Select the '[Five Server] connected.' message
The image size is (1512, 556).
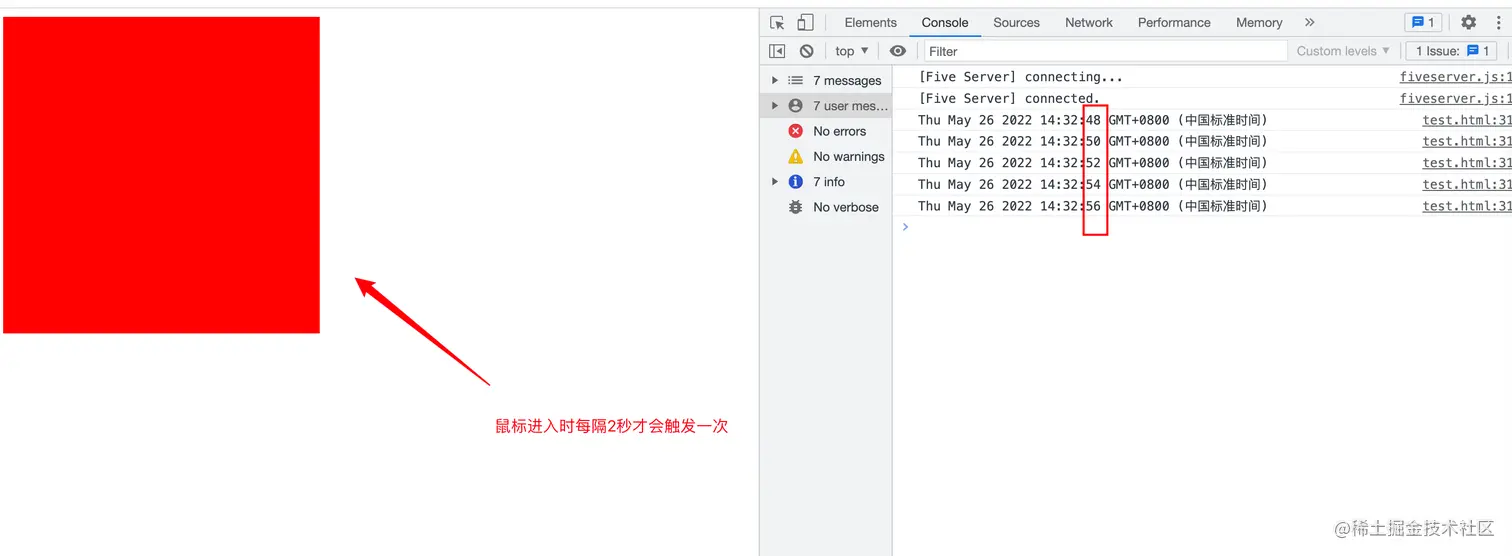[1009, 98]
